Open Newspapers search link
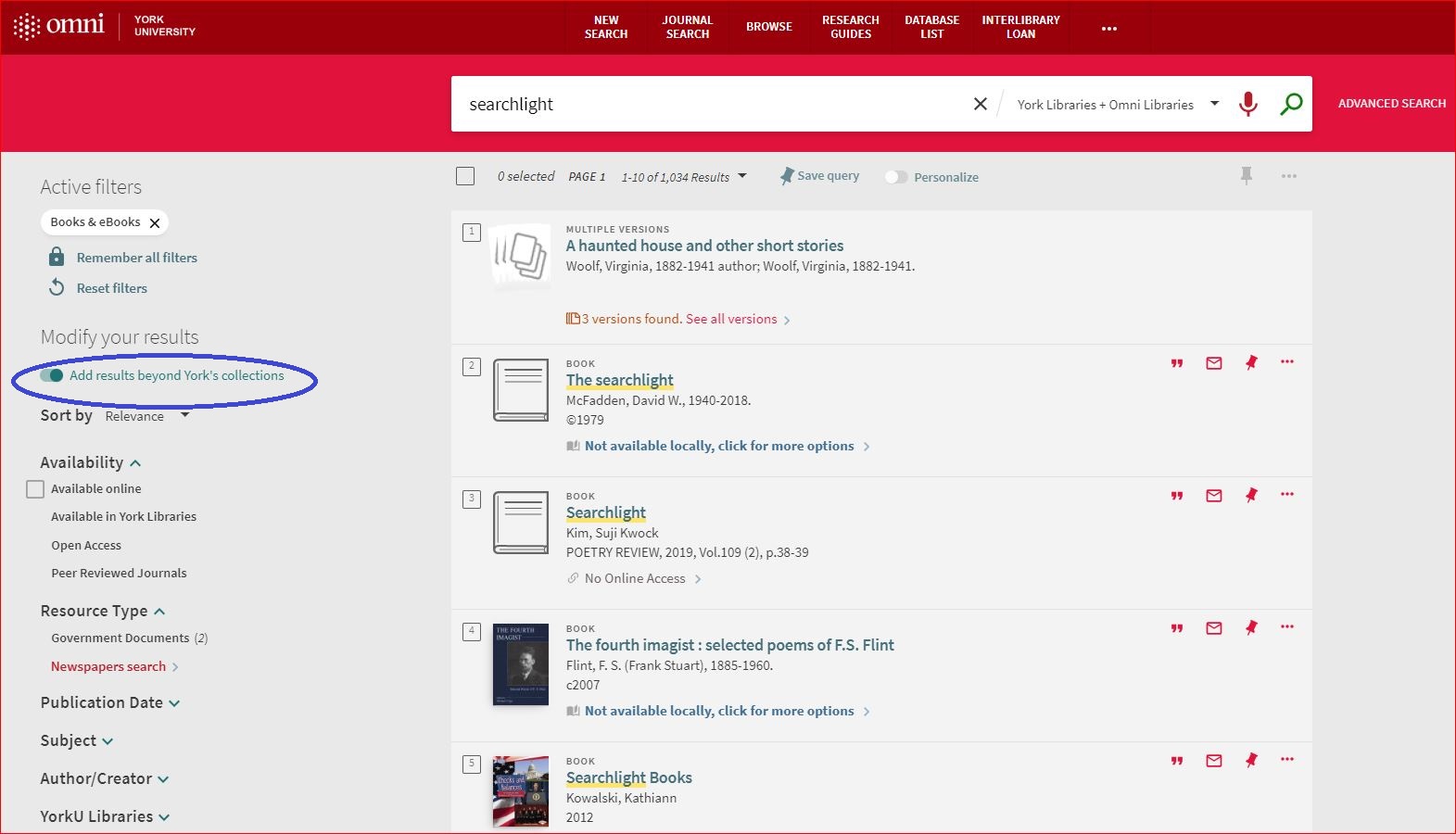 [x=108, y=666]
